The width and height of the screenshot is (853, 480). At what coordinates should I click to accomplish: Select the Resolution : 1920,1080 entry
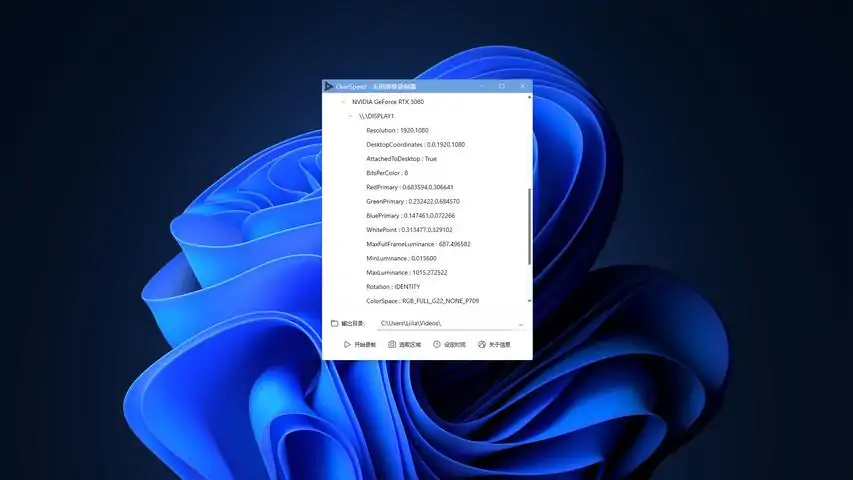pos(397,130)
